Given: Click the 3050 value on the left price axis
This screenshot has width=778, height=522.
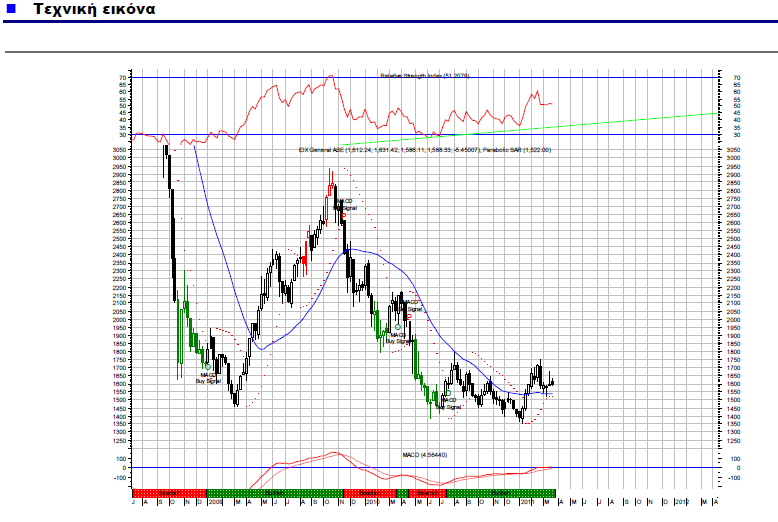Looking at the screenshot, I should (120, 150).
